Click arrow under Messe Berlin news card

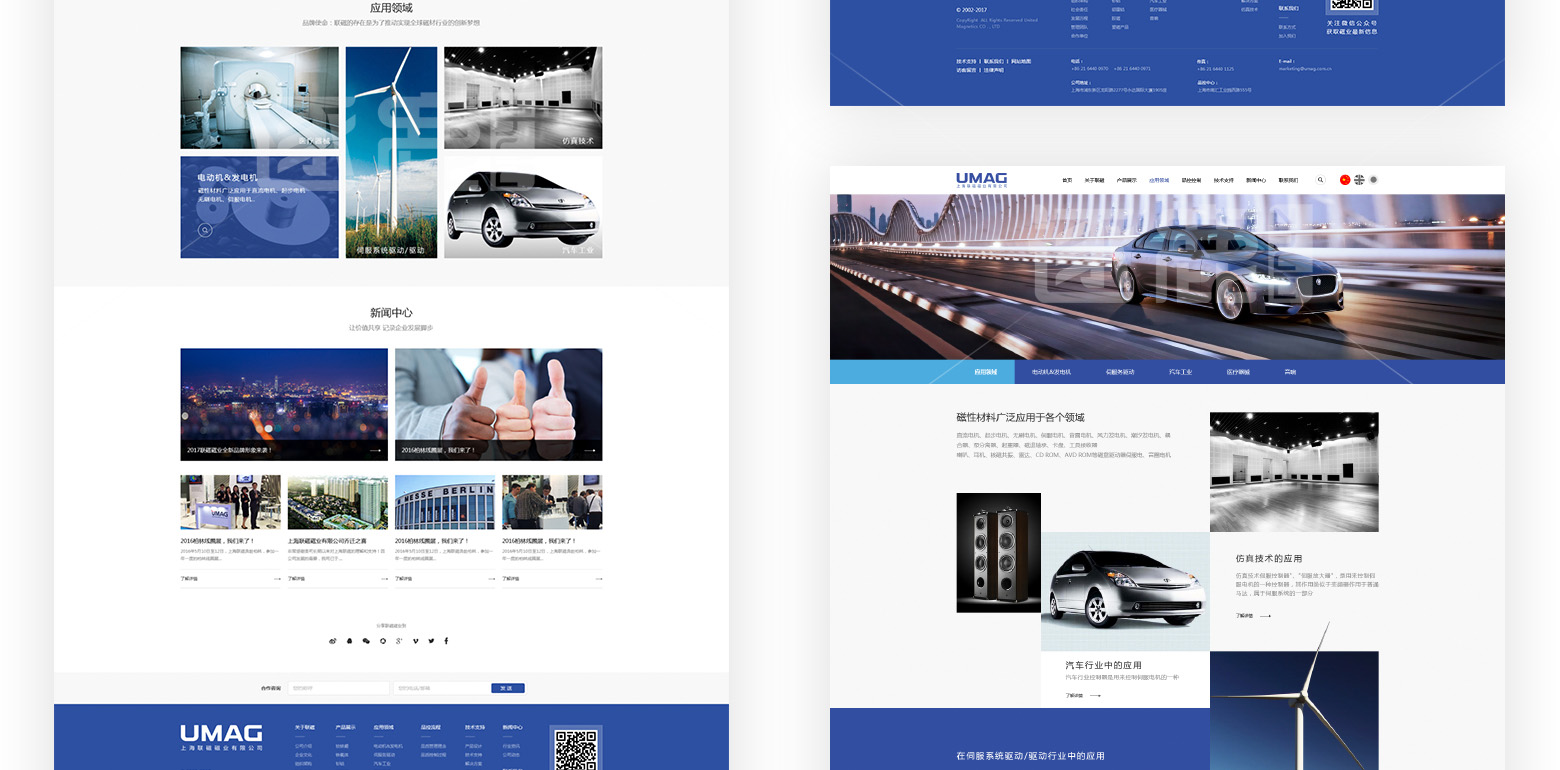coord(490,579)
